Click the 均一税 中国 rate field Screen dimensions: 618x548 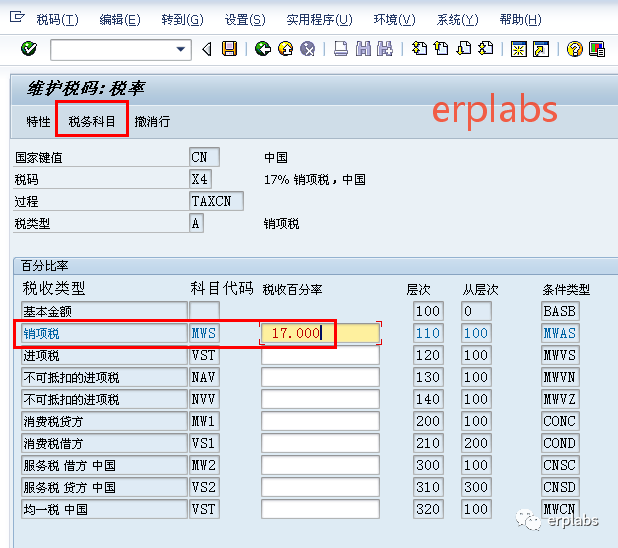(320, 509)
